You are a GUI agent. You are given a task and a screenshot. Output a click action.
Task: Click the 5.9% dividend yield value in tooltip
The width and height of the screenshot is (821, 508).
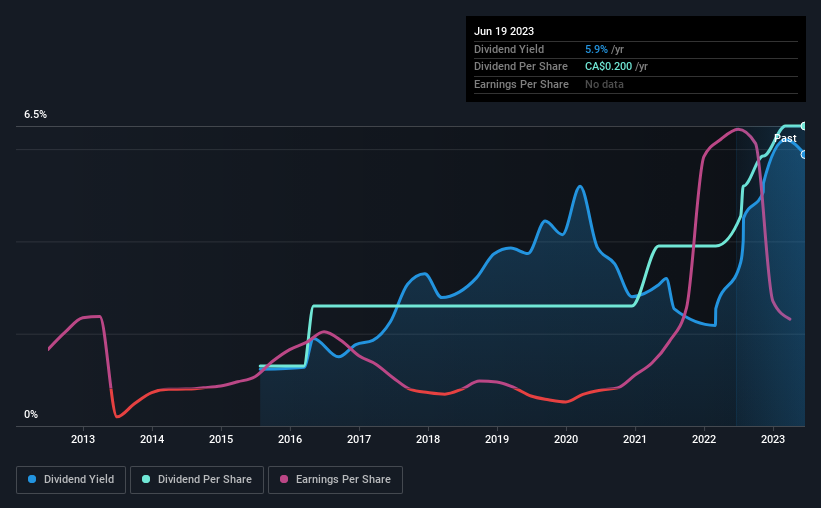596,49
